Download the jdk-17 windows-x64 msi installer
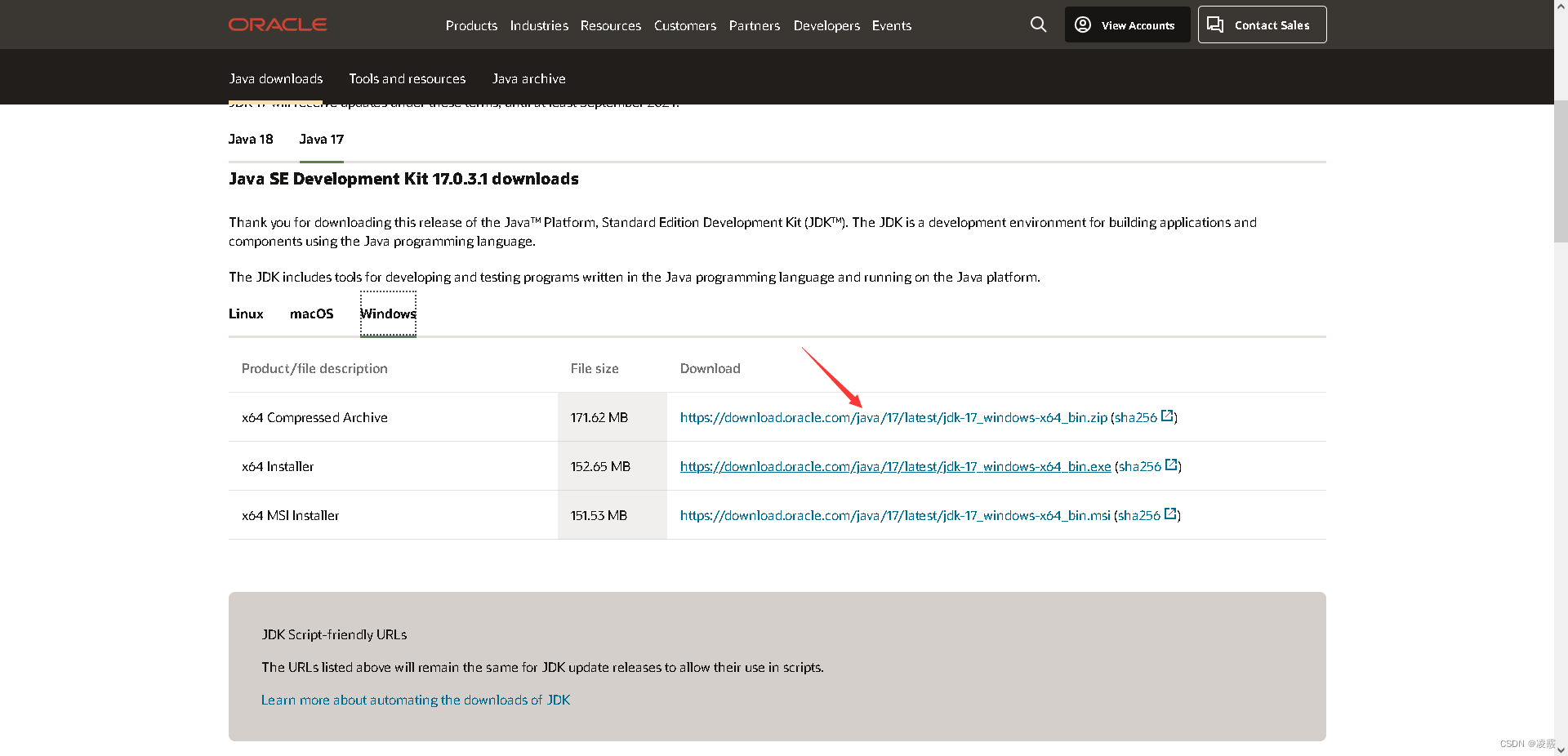This screenshot has height=756, width=1568. 895,515
